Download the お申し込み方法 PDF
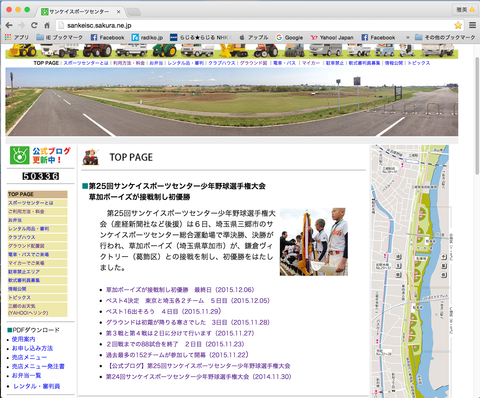This screenshot has width=480, height=398. pyautogui.click(x=32, y=348)
